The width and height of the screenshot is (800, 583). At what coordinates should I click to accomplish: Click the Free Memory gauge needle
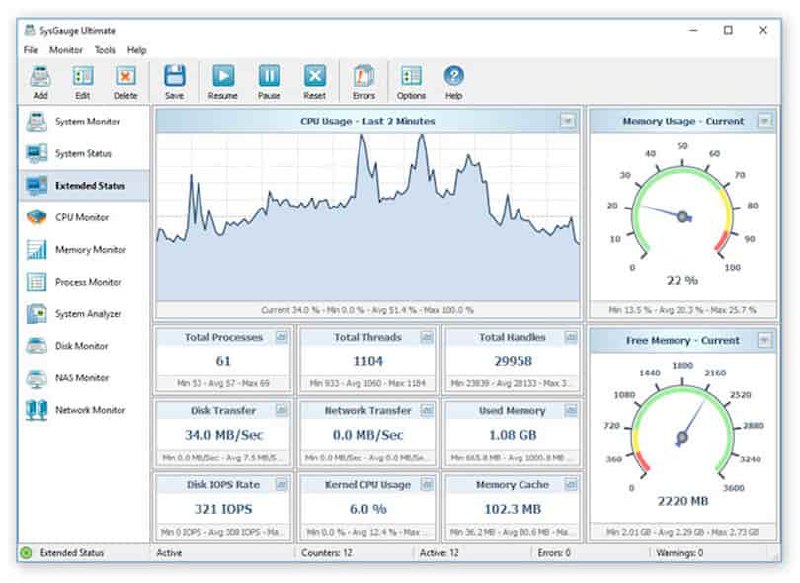691,423
